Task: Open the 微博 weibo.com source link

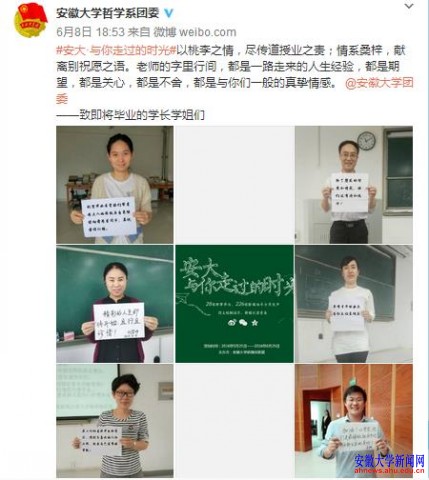Action: 195,32
